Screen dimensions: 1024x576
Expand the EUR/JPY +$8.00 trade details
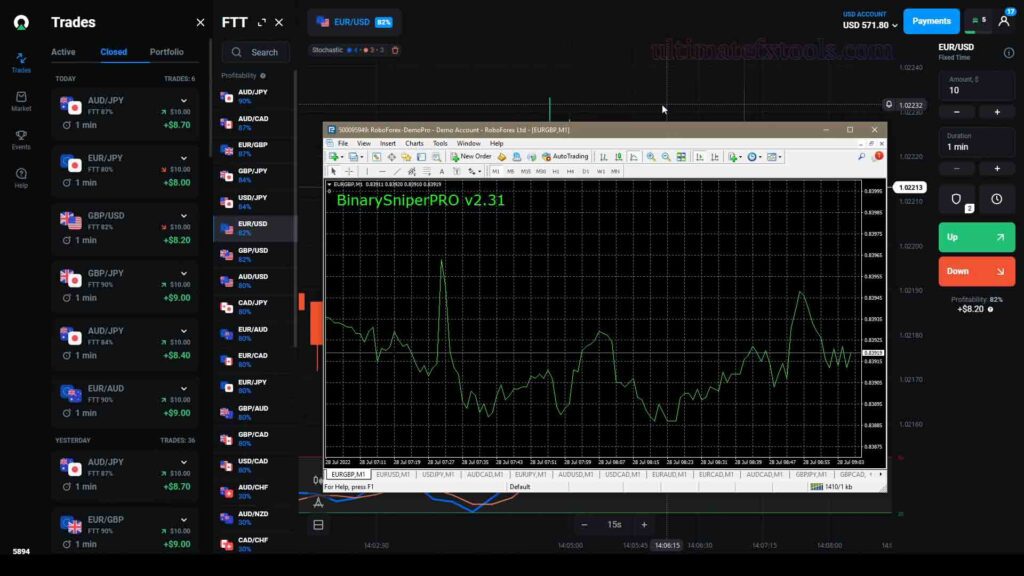[184, 158]
